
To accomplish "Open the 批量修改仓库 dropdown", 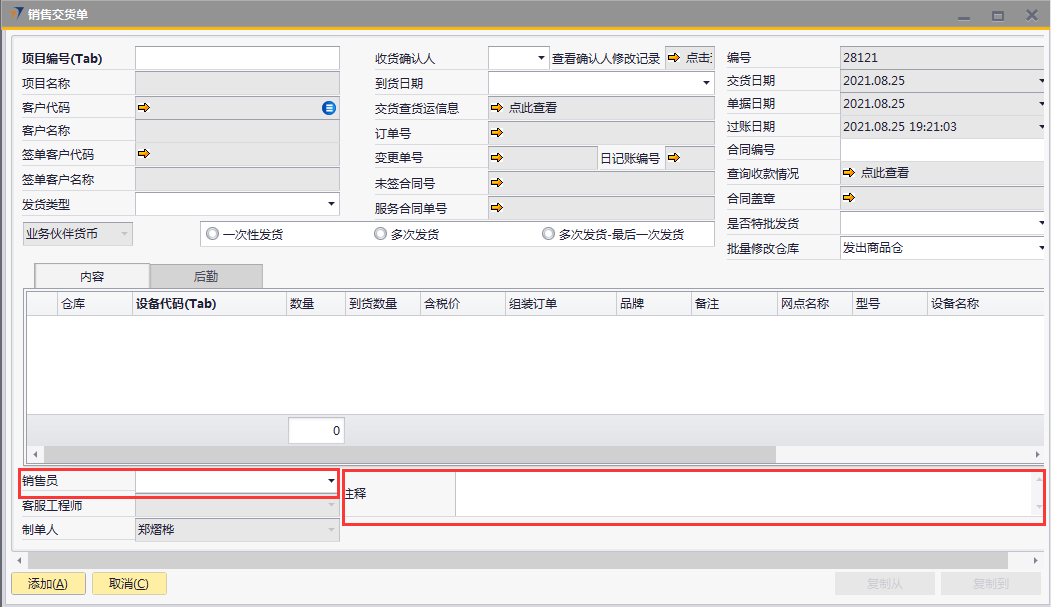I will coord(1041,248).
